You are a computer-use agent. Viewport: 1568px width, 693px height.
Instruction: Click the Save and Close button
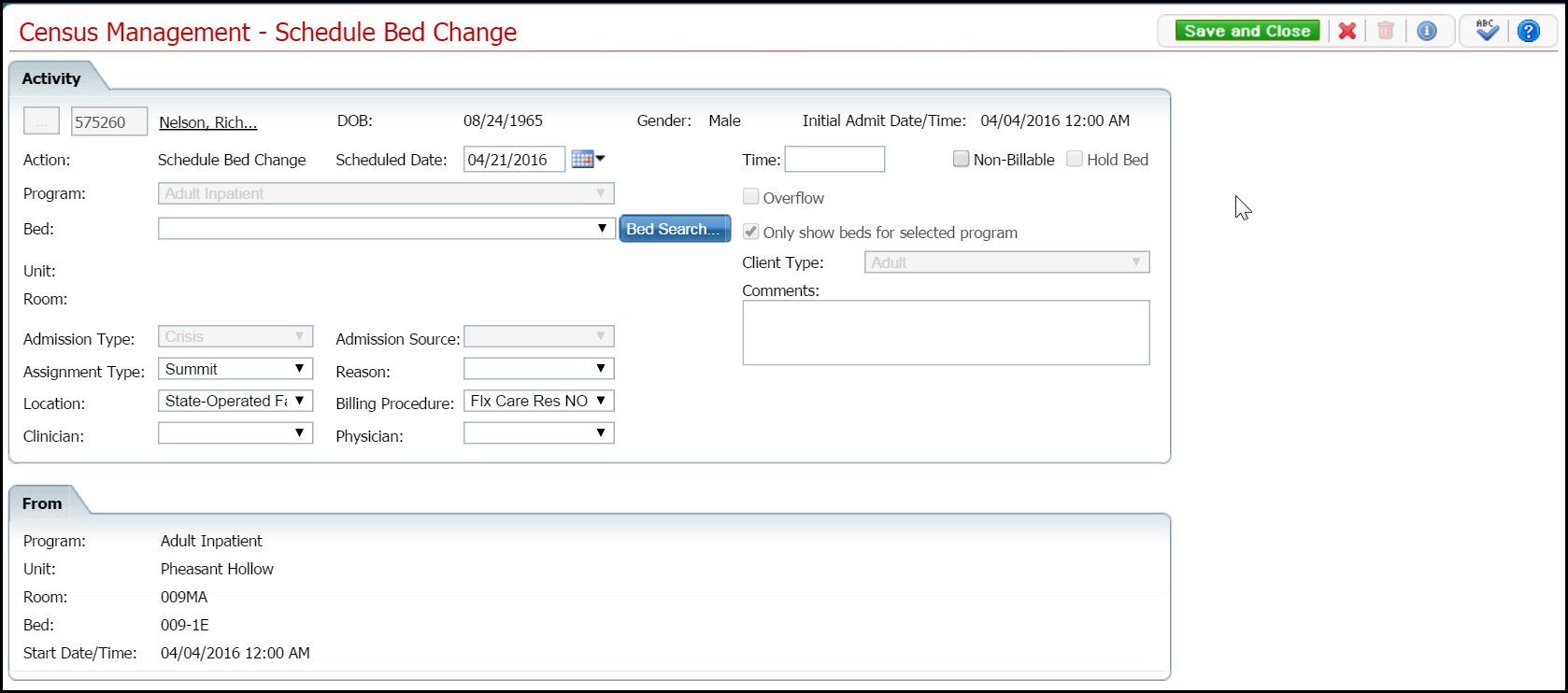[1247, 31]
